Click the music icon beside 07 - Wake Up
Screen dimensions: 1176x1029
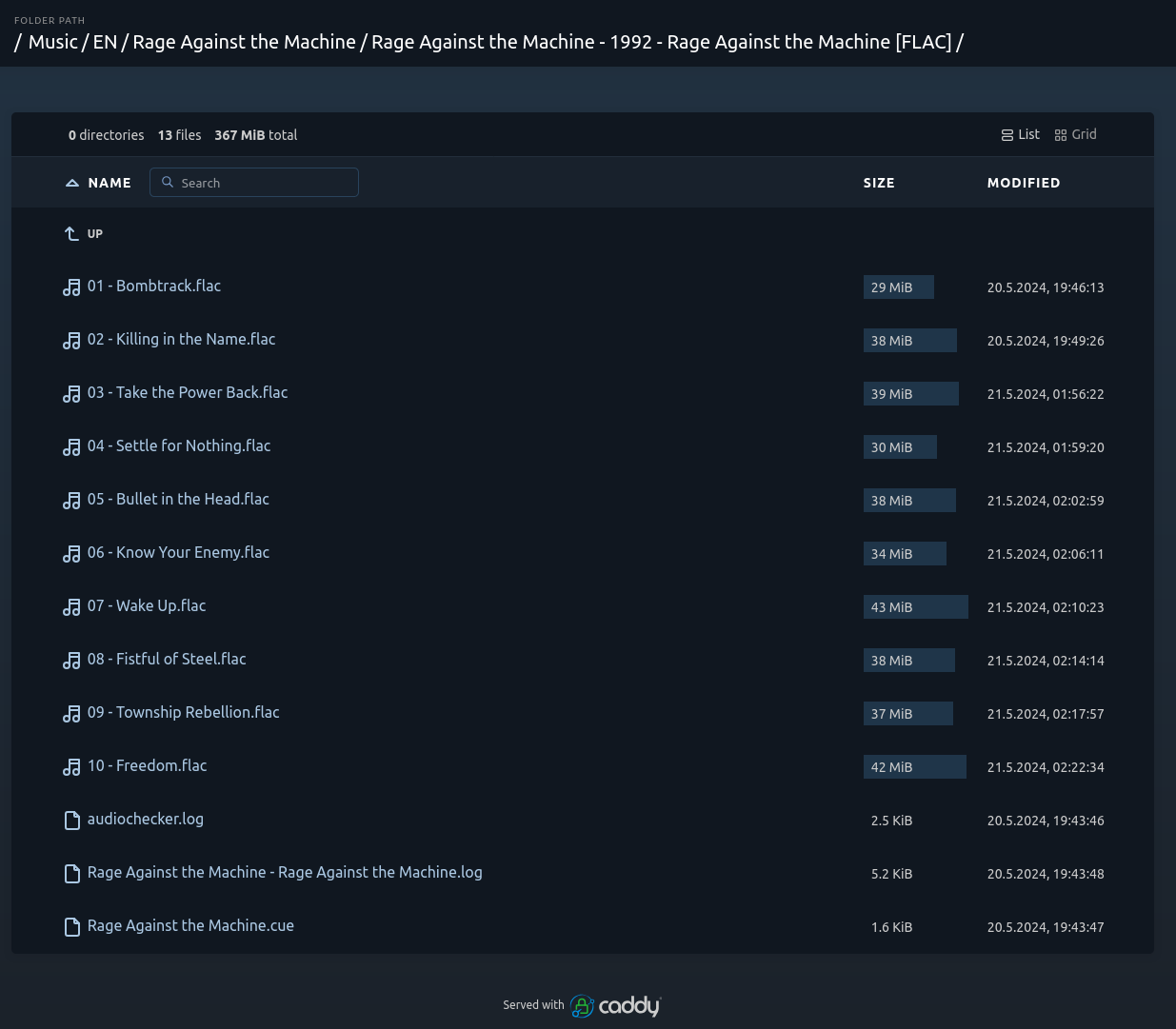point(71,607)
